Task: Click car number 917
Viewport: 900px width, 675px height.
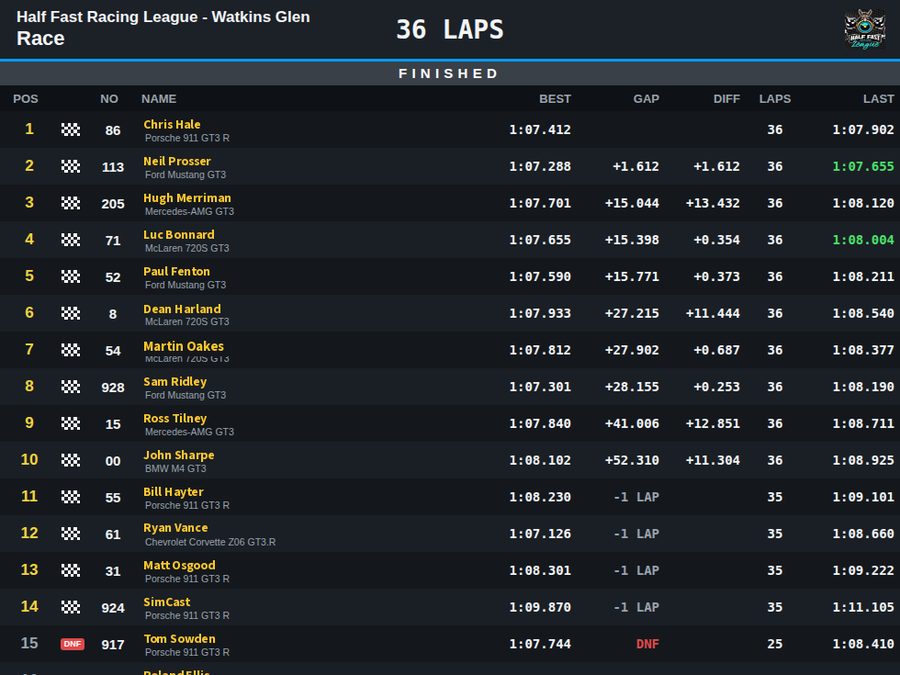Action: [113, 645]
